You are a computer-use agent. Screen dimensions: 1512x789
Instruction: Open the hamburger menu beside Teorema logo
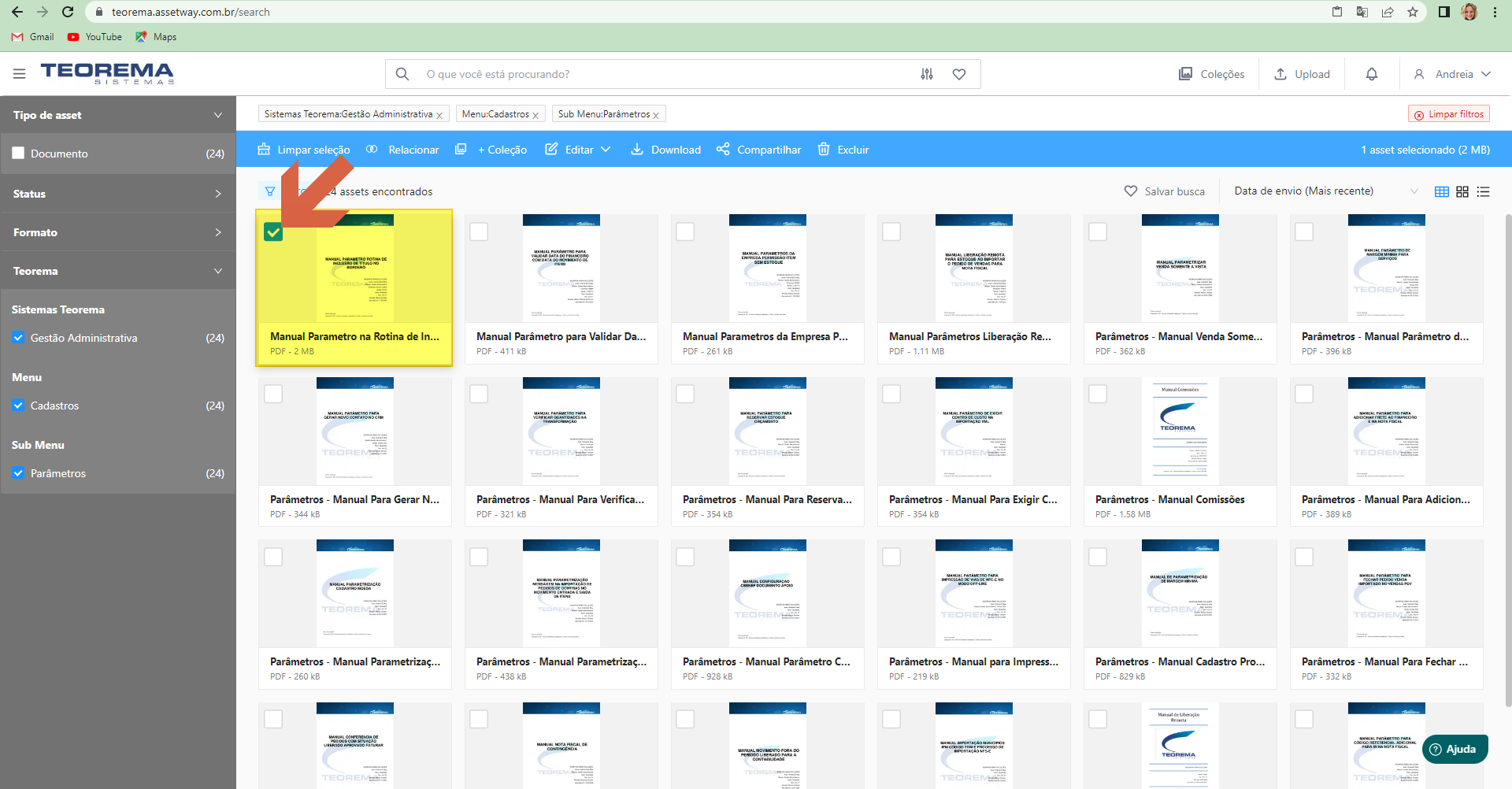[20, 73]
